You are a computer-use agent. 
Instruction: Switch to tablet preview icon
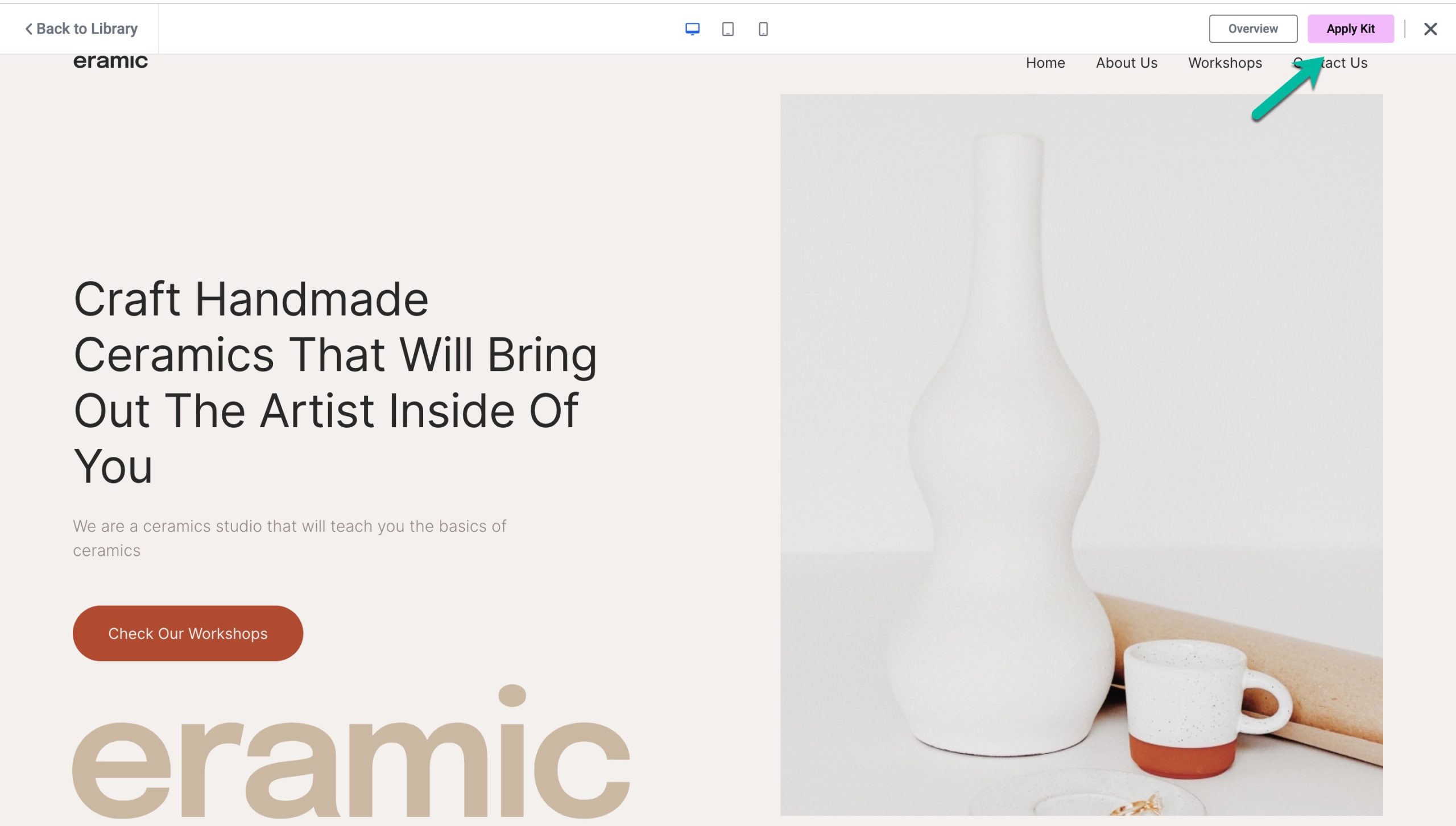[727, 29]
